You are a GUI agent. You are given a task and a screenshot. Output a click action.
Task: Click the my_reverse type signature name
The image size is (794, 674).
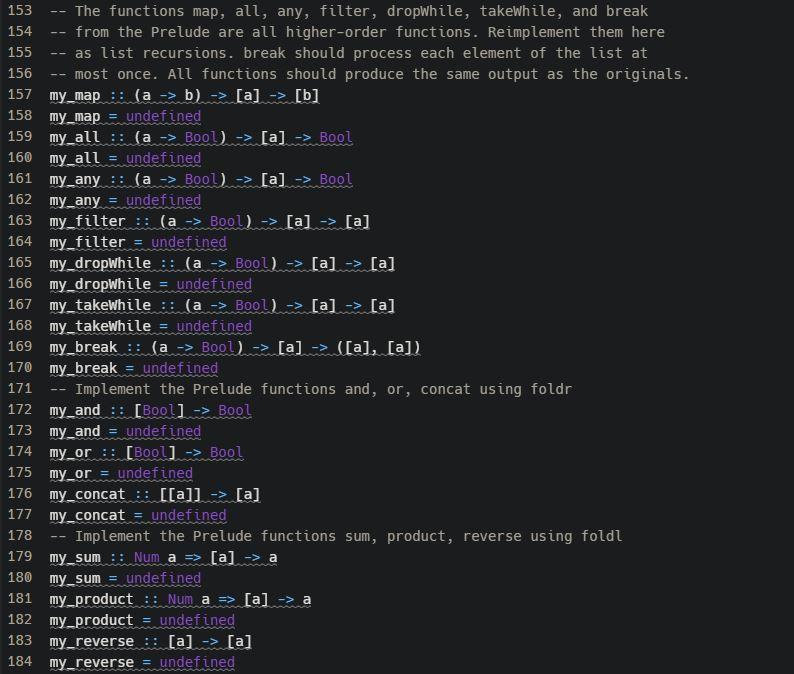click(x=91, y=642)
